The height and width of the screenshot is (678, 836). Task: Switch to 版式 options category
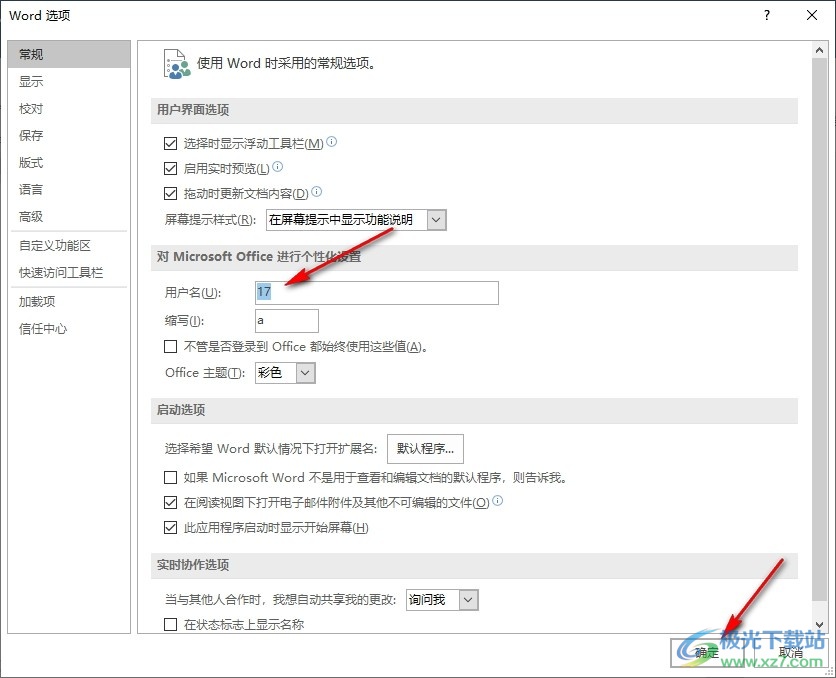coord(69,163)
